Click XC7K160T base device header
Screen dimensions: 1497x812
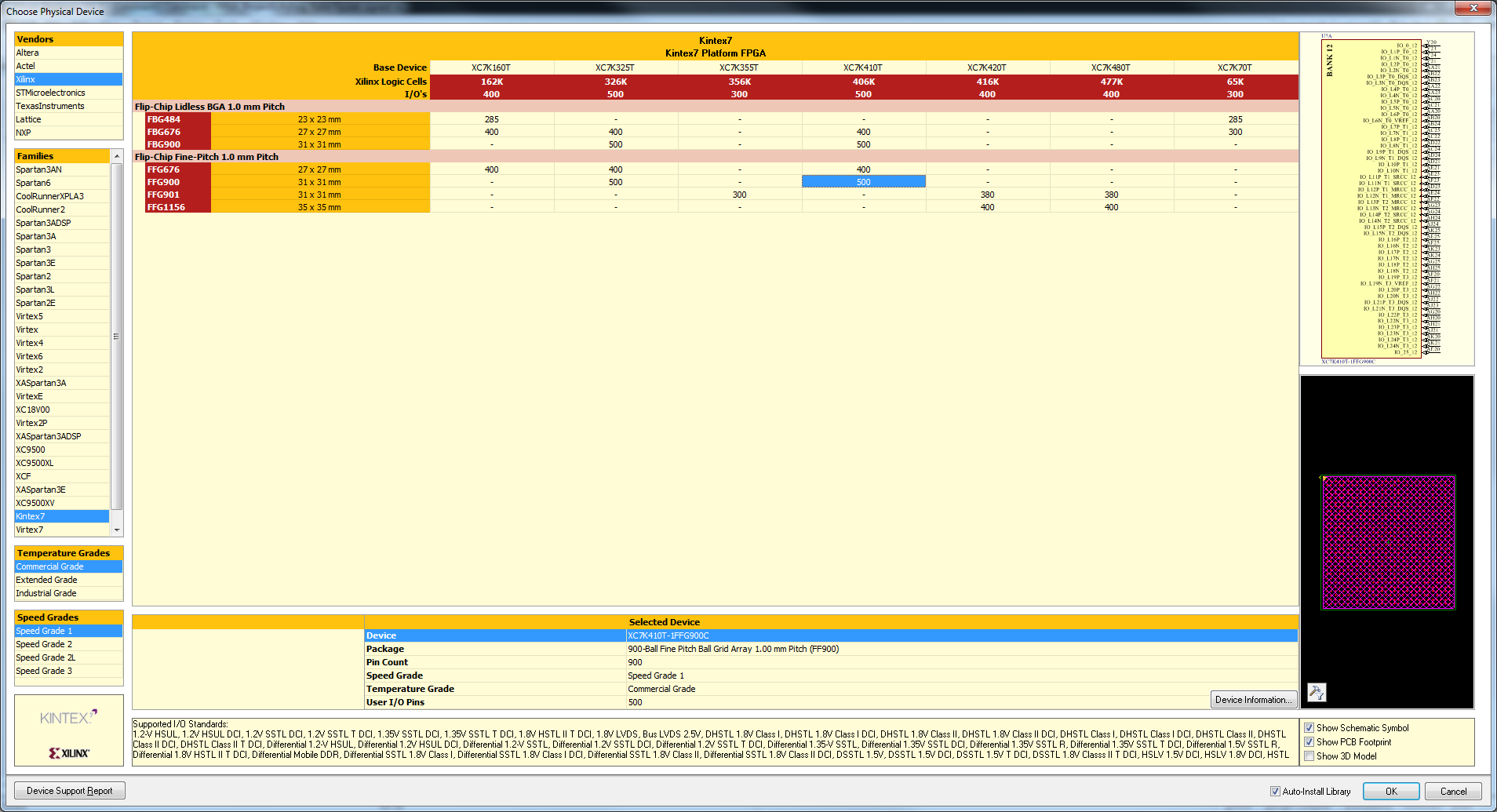(x=491, y=67)
